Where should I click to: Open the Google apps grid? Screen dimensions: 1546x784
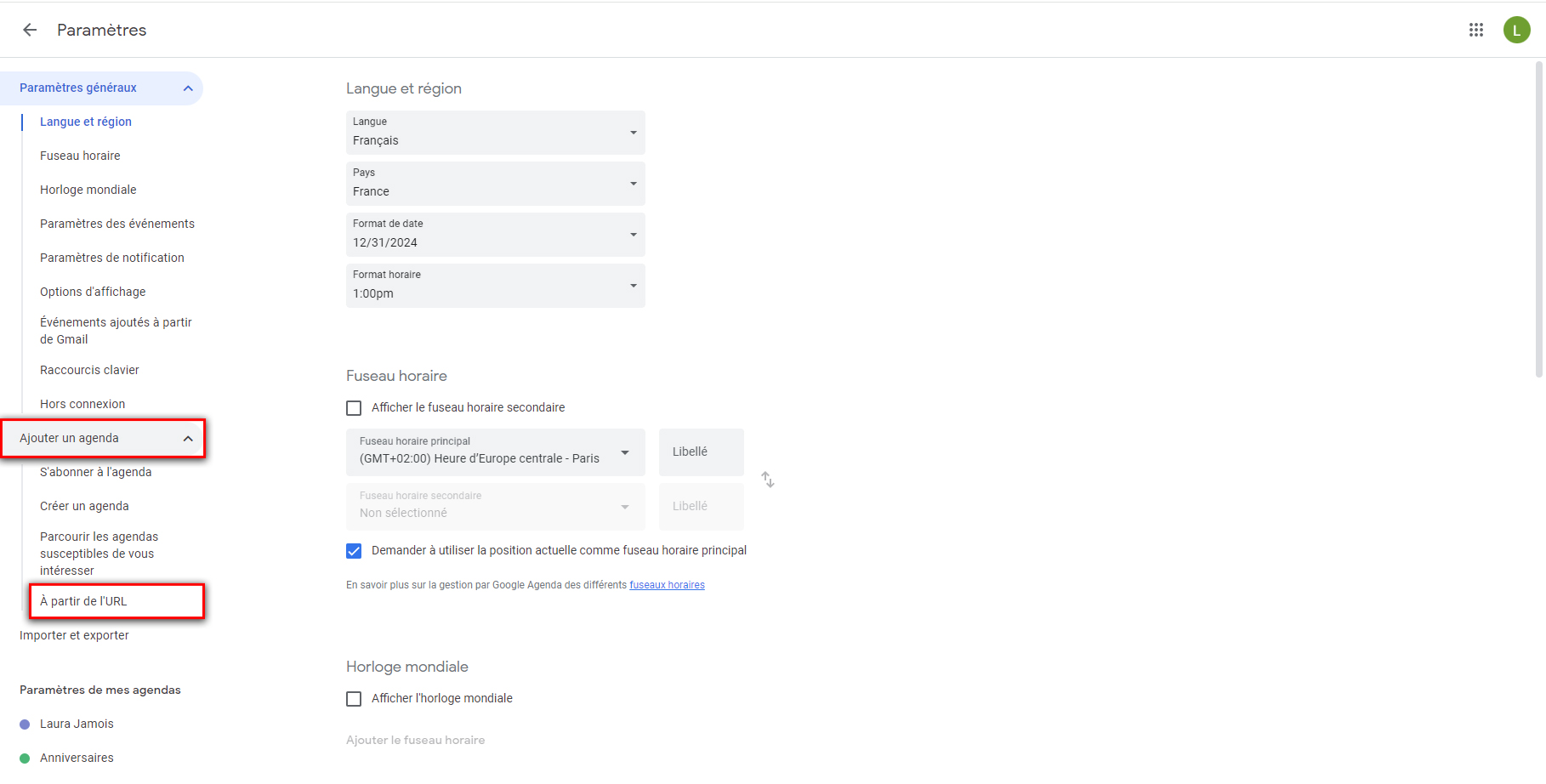pyautogui.click(x=1475, y=30)
